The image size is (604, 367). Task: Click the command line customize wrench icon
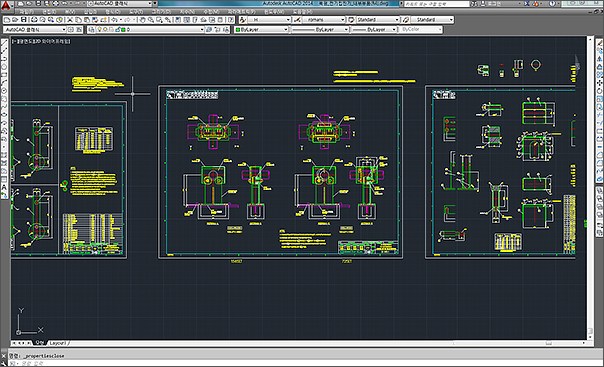(x=4, y=363)
